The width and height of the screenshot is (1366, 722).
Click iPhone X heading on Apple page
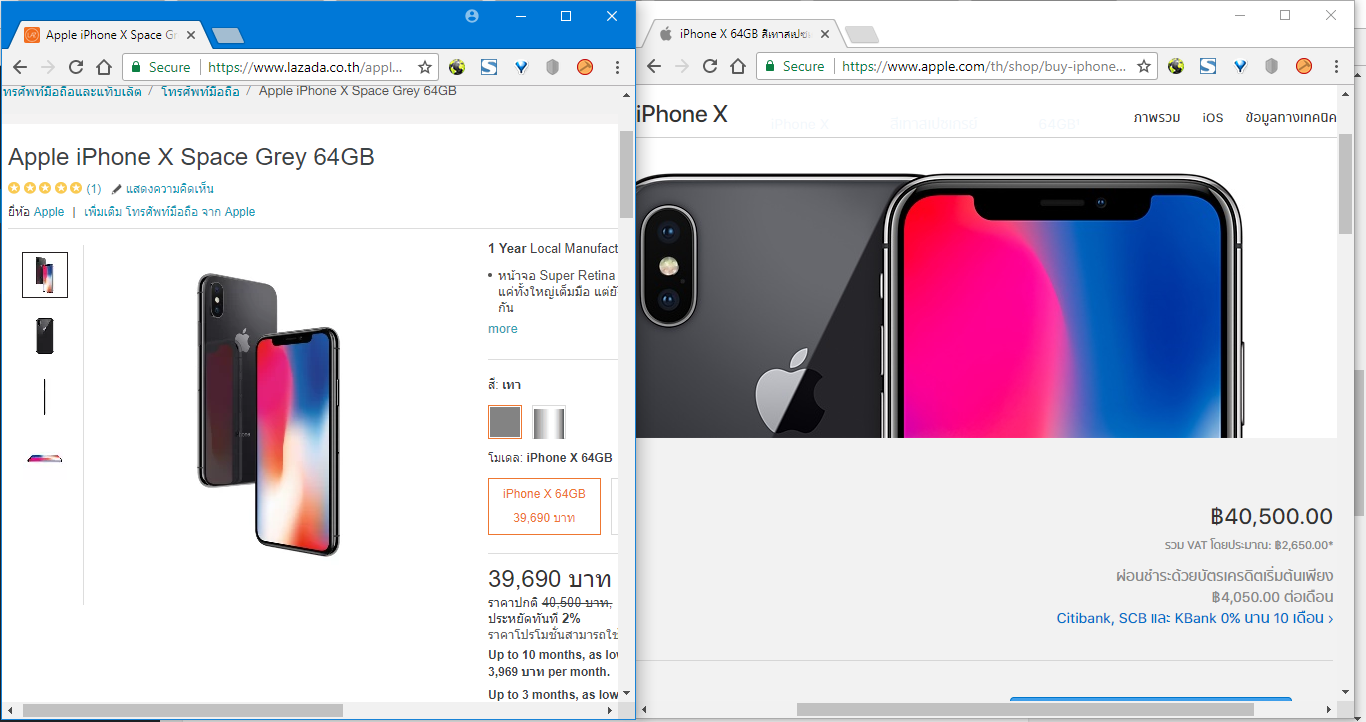[x=682, y=115]
